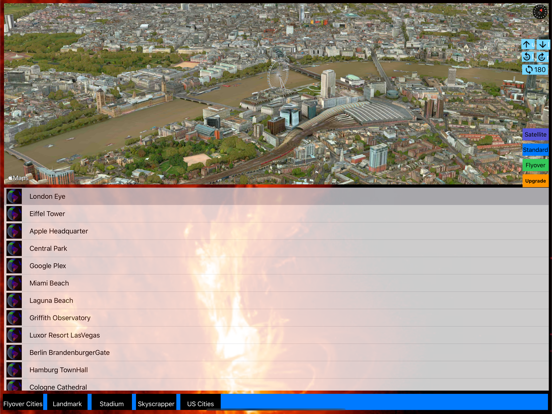
Task: Choose Apple Headquarter from the list
Action: click(x=276, y=231)
